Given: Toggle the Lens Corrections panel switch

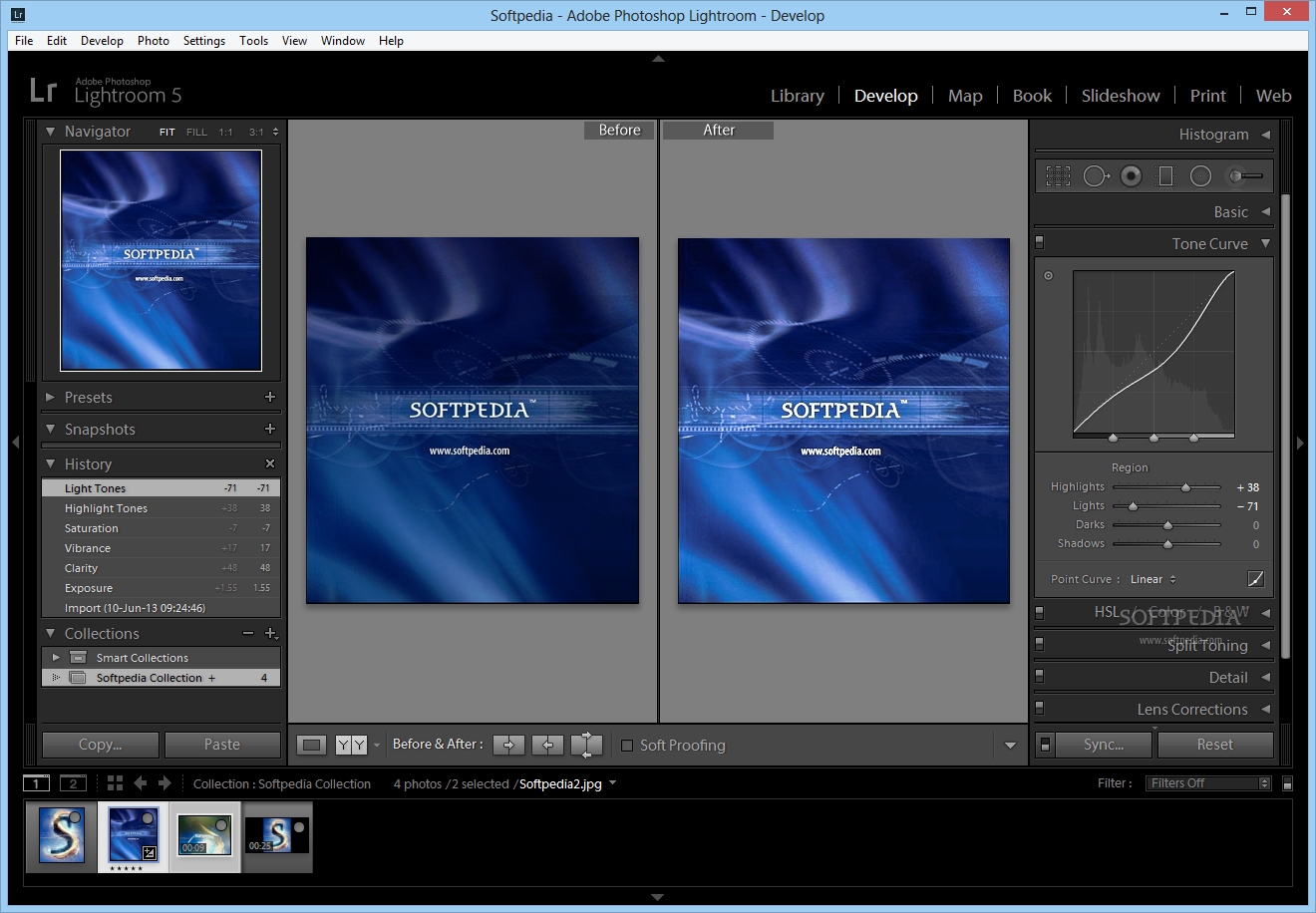Looking at the screenshot, I should pos(1040,708).
